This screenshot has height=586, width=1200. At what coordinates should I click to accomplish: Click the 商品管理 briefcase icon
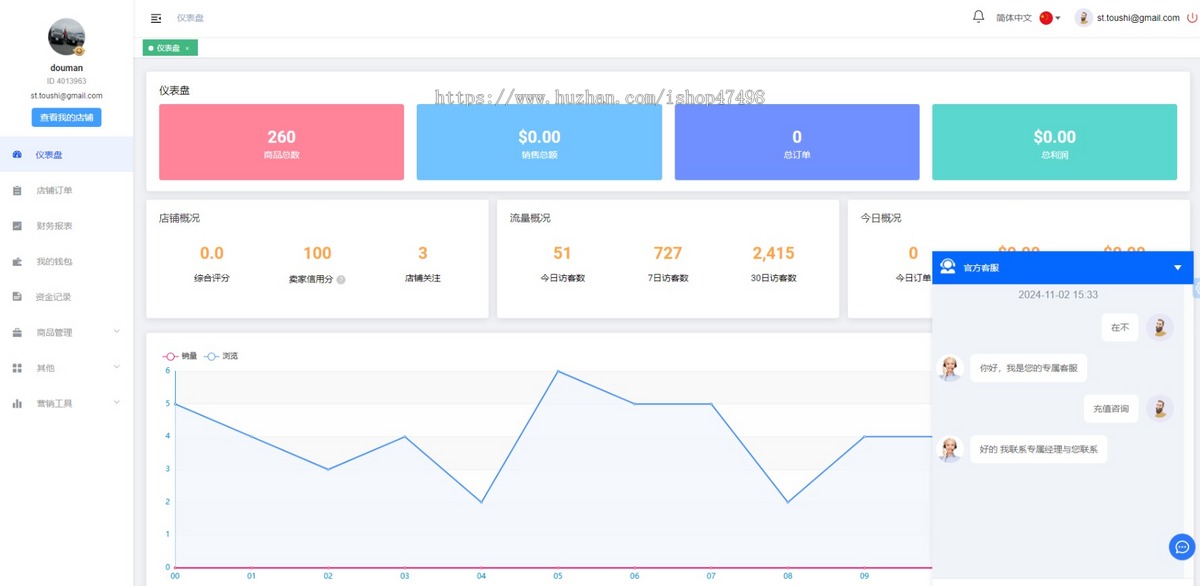(17, 332)
